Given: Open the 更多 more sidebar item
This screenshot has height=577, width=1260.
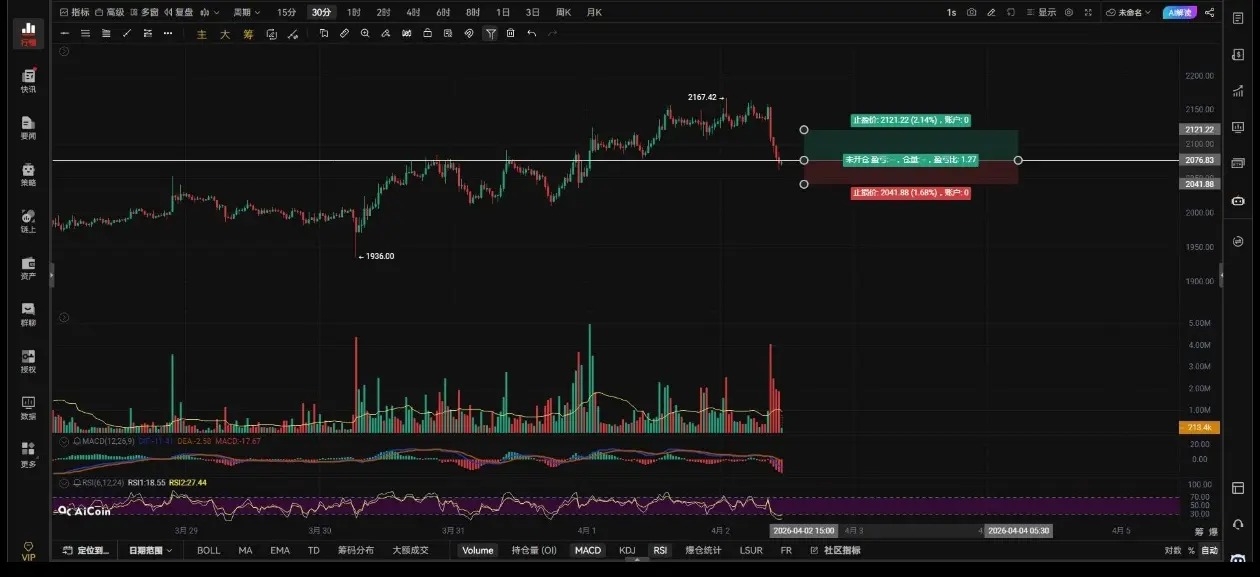Looking at the screenshot, I should click(28, 455).
